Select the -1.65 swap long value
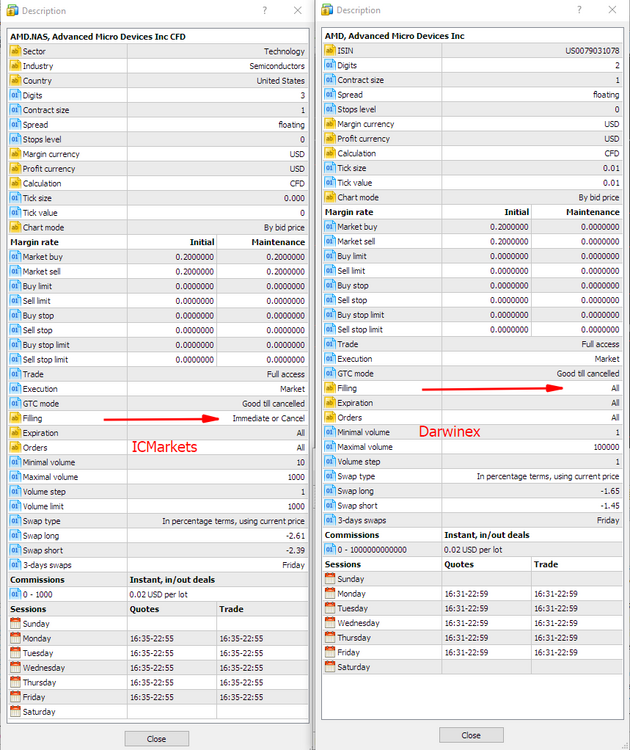This screenshot has height=750, width=630. point(610,491)
